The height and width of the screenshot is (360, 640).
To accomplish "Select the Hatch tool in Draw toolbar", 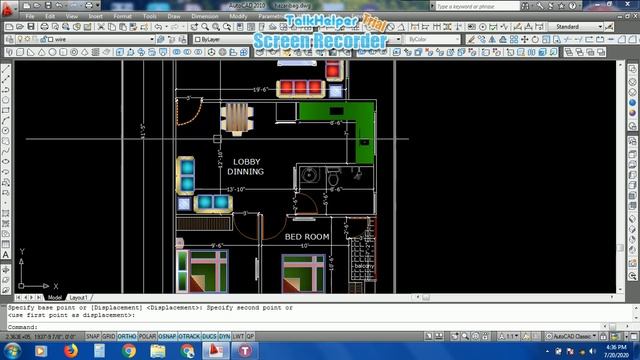I will coord(6,213).
